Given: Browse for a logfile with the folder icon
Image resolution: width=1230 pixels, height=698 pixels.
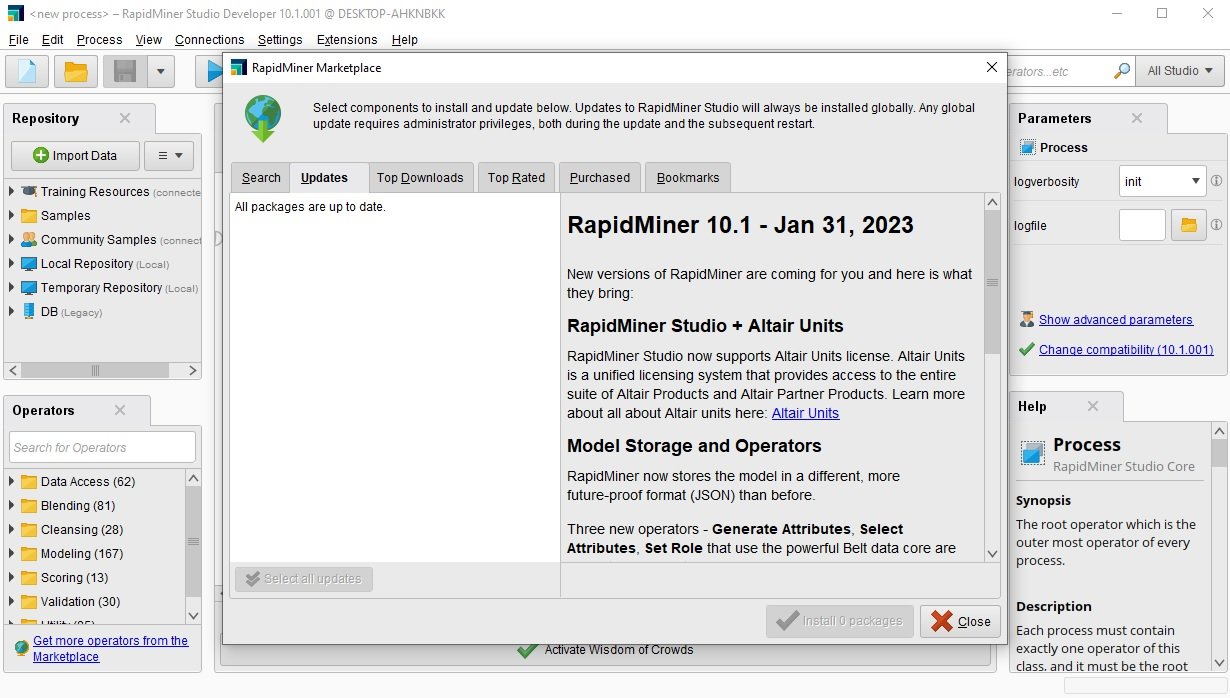Looking at the screenshot, I should coord(1188,225).
